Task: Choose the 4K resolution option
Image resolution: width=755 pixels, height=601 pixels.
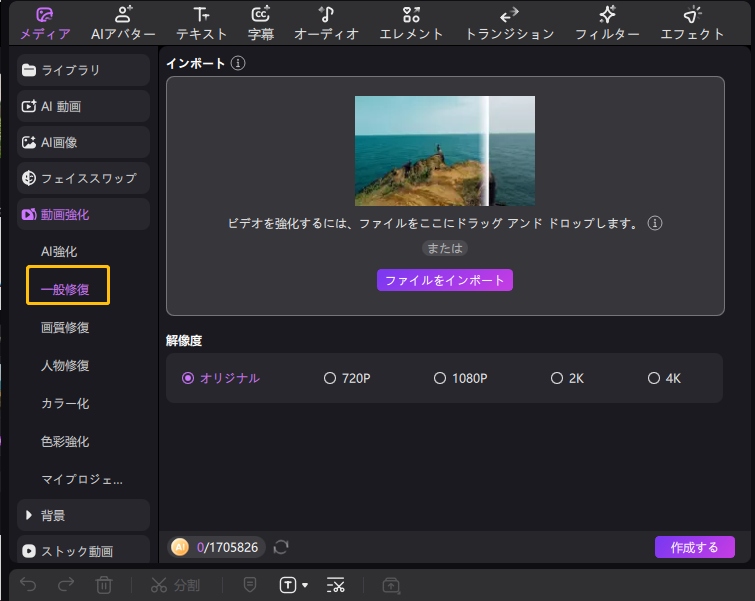Action: tap(654, 378)
